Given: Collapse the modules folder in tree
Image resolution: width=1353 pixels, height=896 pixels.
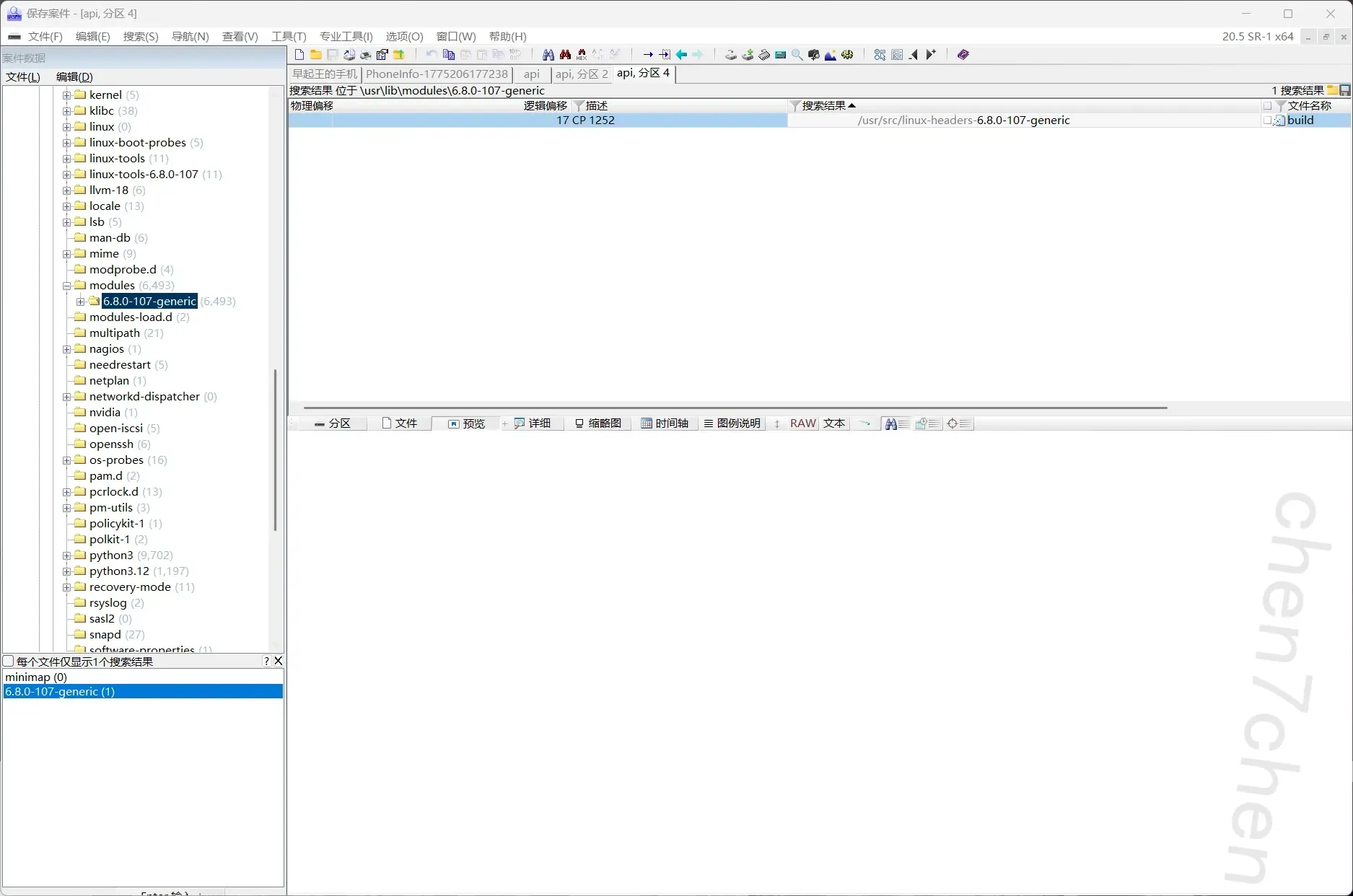Looking at the screenshot, I should coord(66,286).
